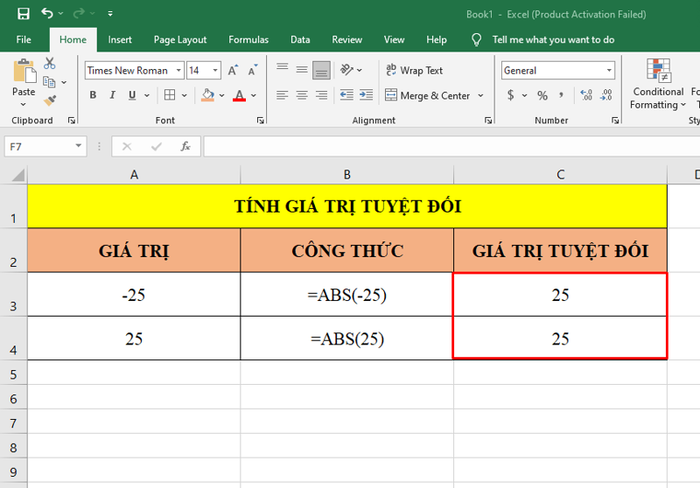This screenshot has width=700, height=488.
Task: Click Decrease Indent icon
Action: point(346,95)
